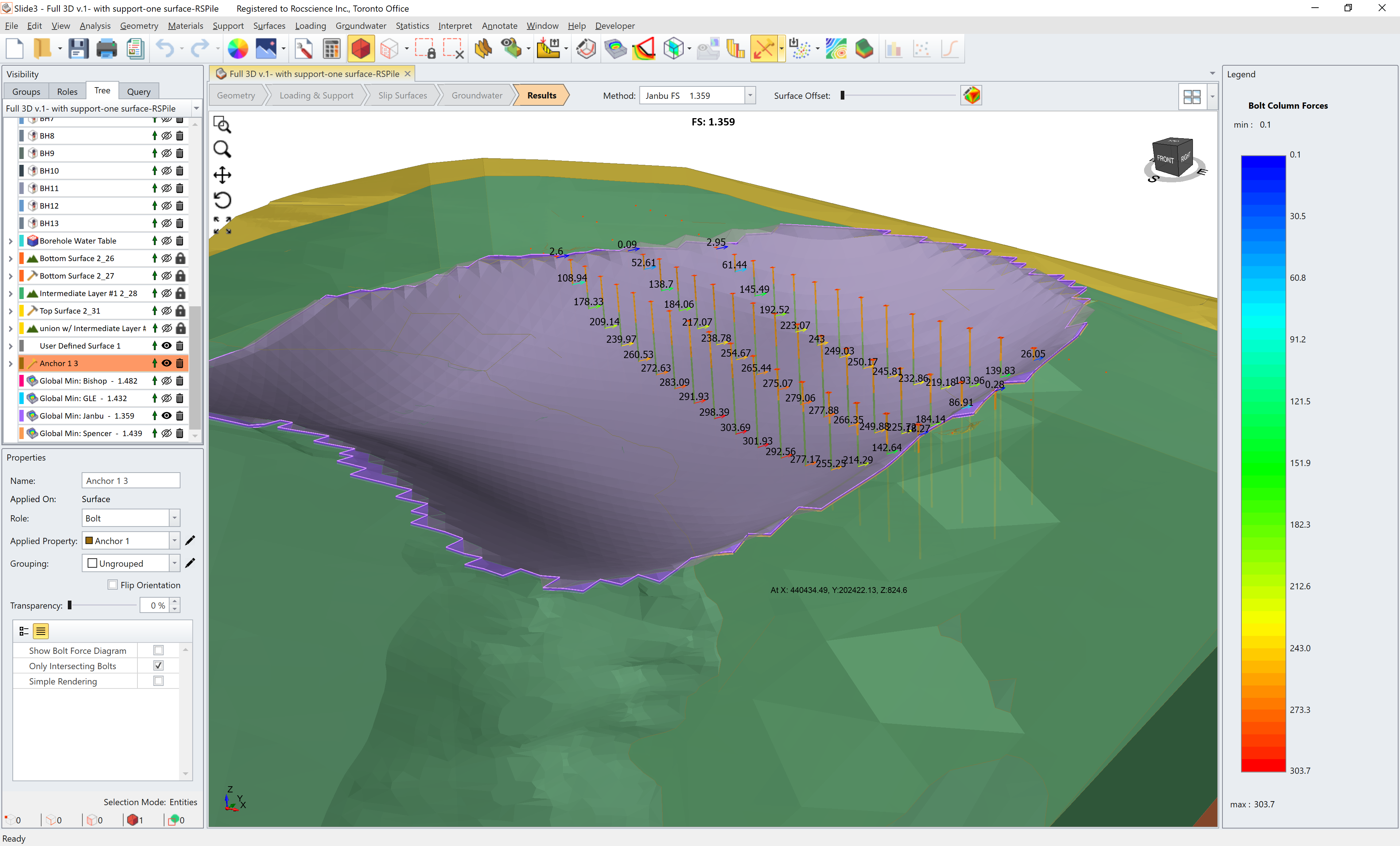This screenshot has height=846, width=1400.
Task: Uncheck the Only Intersecting Bolts option
Action: (x=159, y=665)
